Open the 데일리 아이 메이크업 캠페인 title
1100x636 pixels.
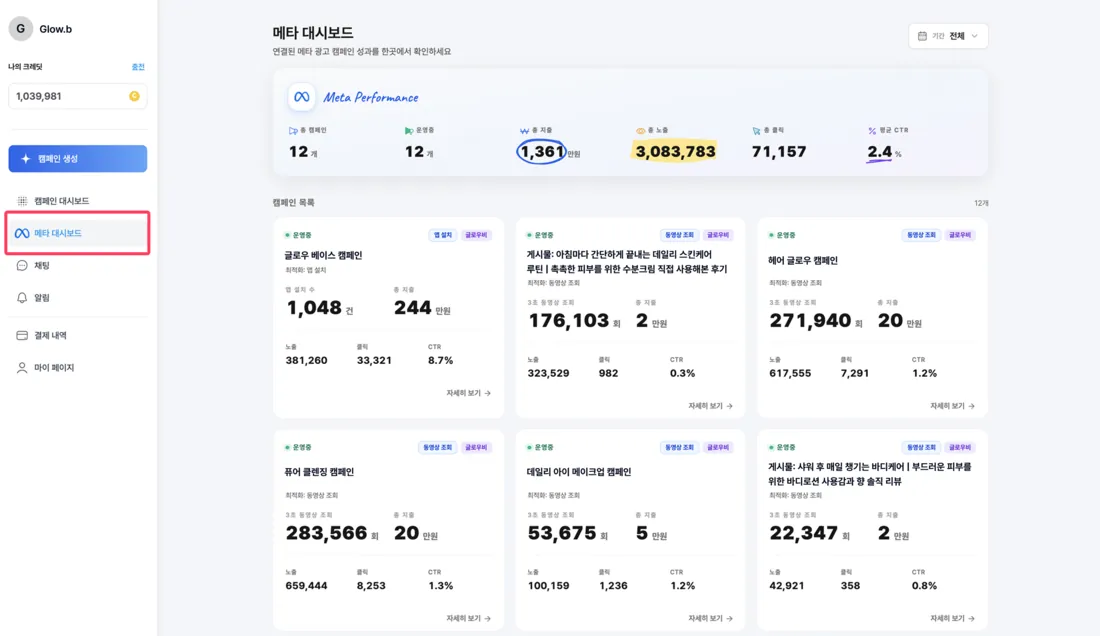point(579,473)
